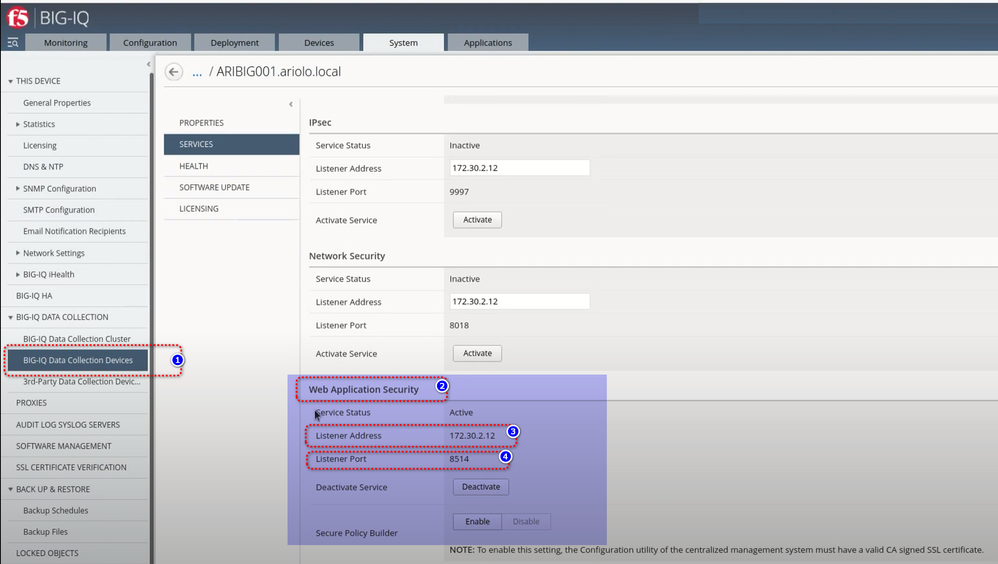Click the IPsec Listener Address field

point(519,168)
